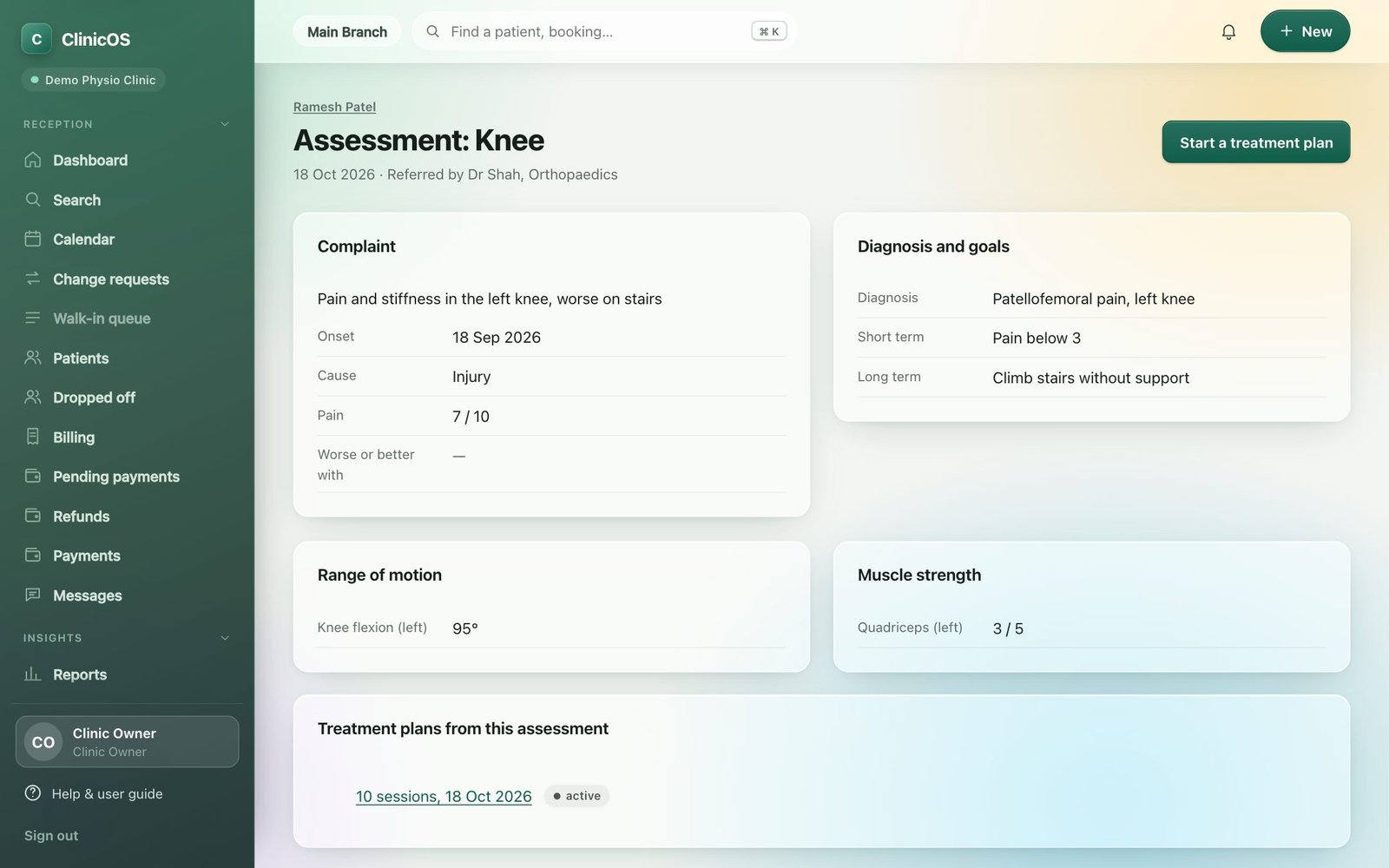Click the Refunds wallet icon
Viewport: 1389px width, 868px height.
(x=33, y=516)
